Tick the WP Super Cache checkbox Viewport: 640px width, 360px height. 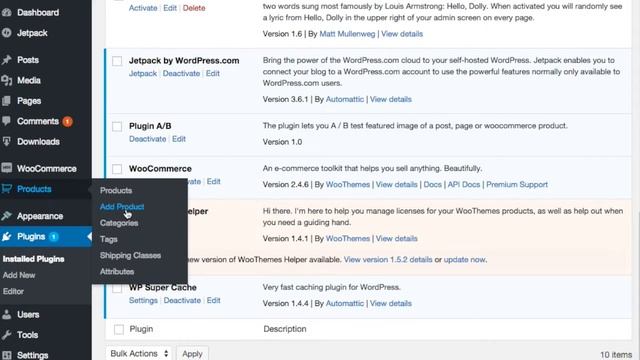[117, 288]
